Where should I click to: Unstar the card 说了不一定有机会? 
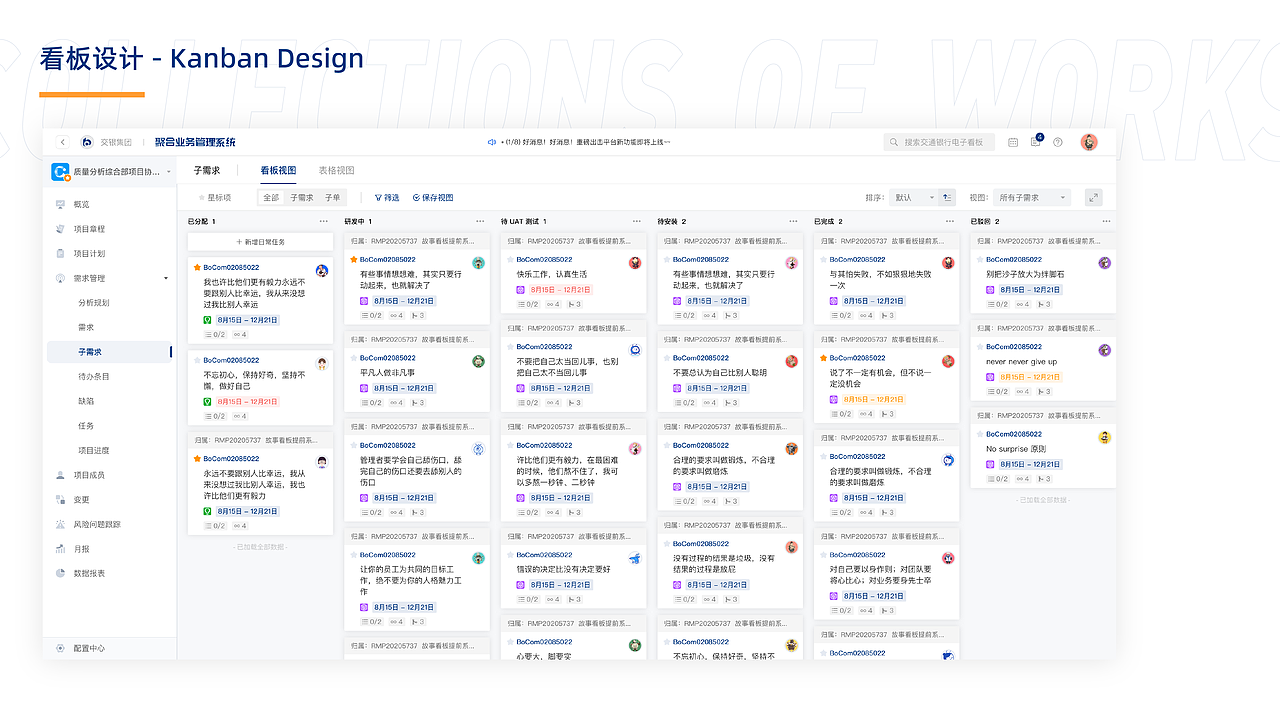(x=824, y=358)
